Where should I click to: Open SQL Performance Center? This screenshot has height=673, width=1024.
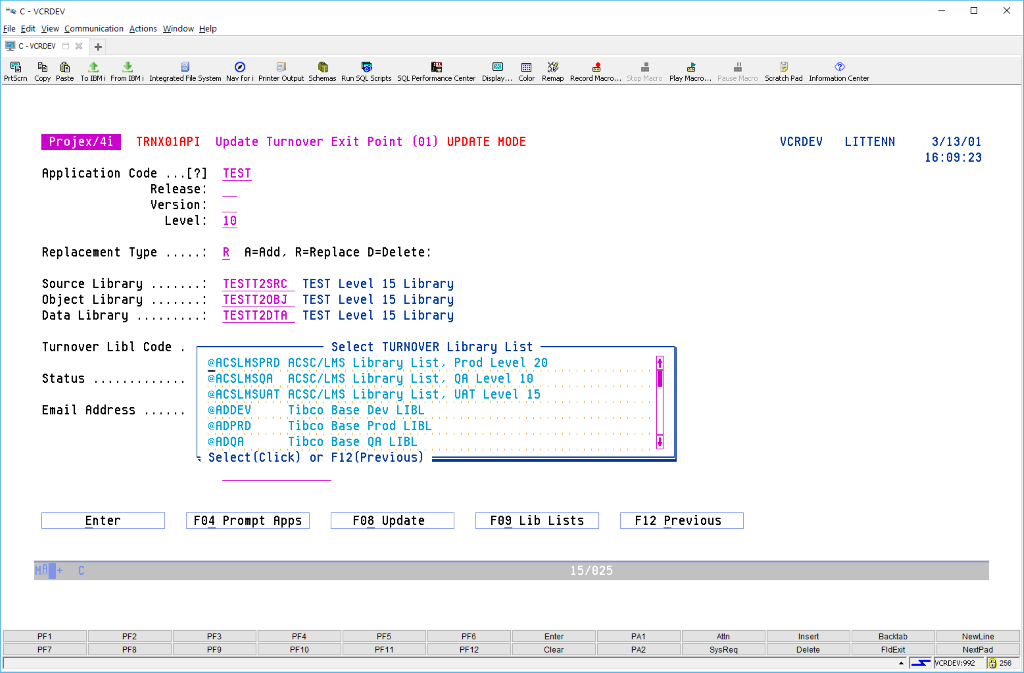pyautogui.click(x=436, y=71)
